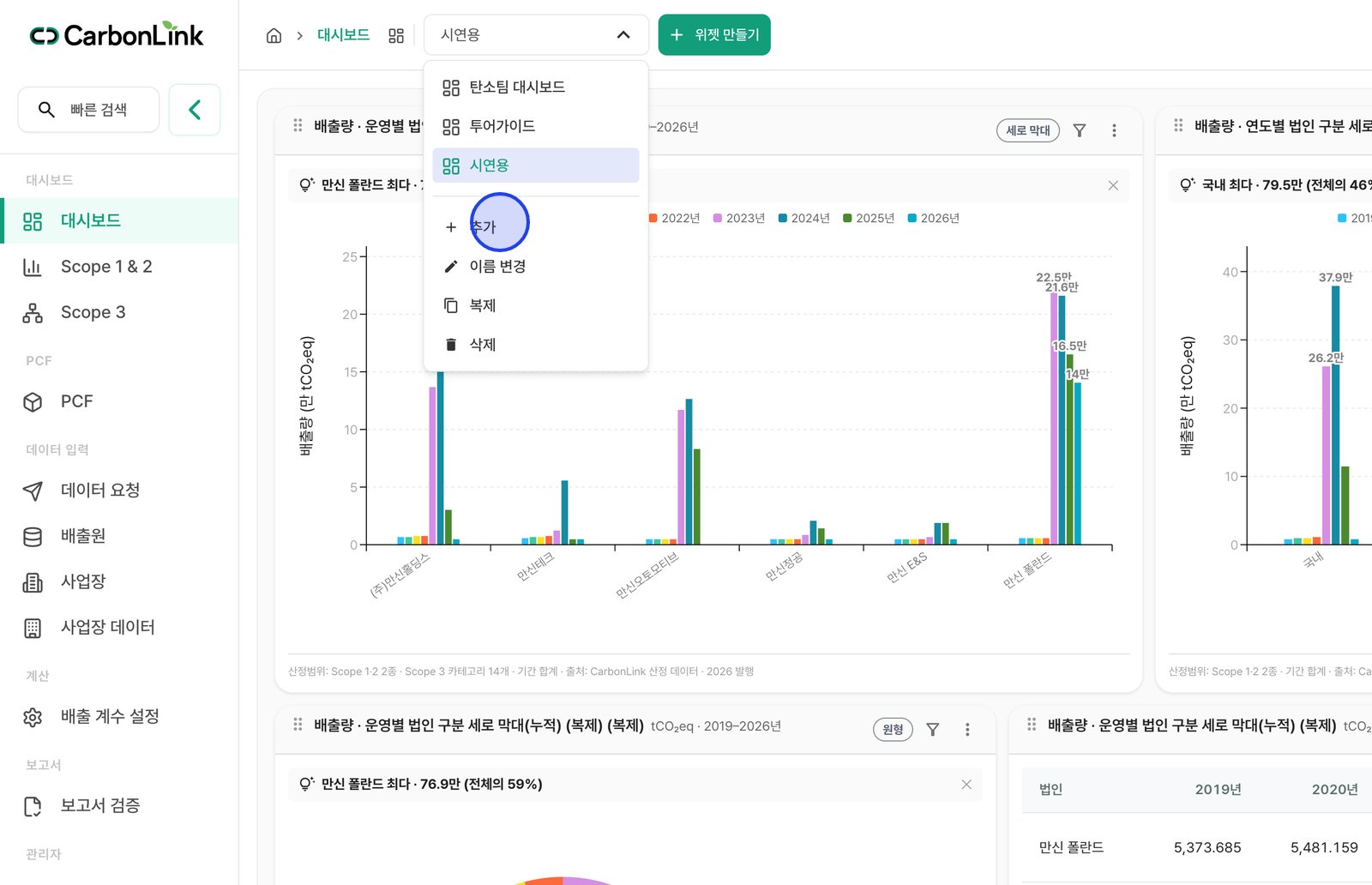
Task: Toggle 2026년 legend series visibility
Action: click(x=933, y=219)
